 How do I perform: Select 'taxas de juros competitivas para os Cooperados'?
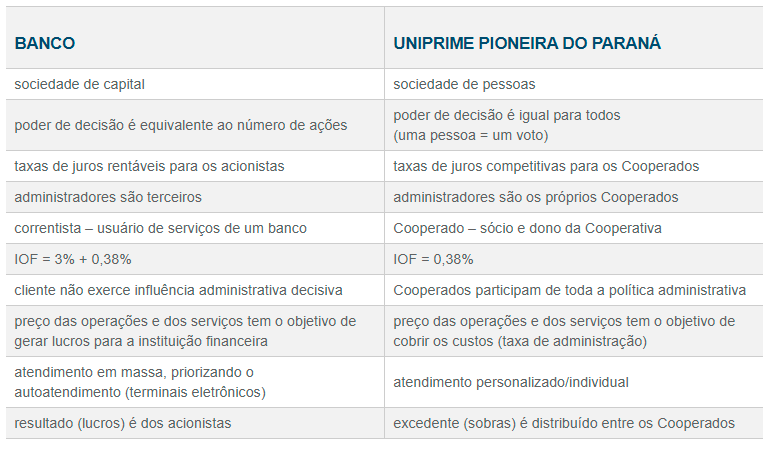pyautogui.click(x=546, y=167)
